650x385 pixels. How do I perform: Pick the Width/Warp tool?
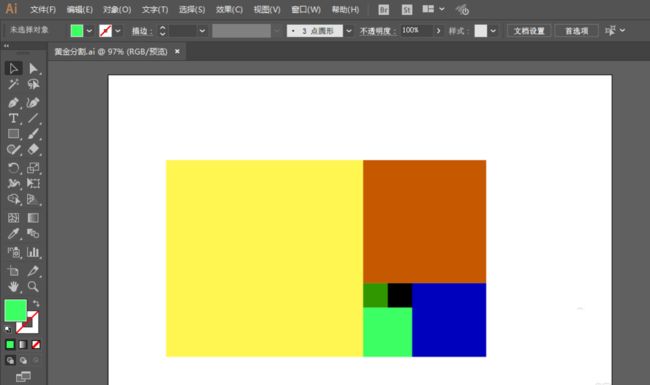pos(13,184)
